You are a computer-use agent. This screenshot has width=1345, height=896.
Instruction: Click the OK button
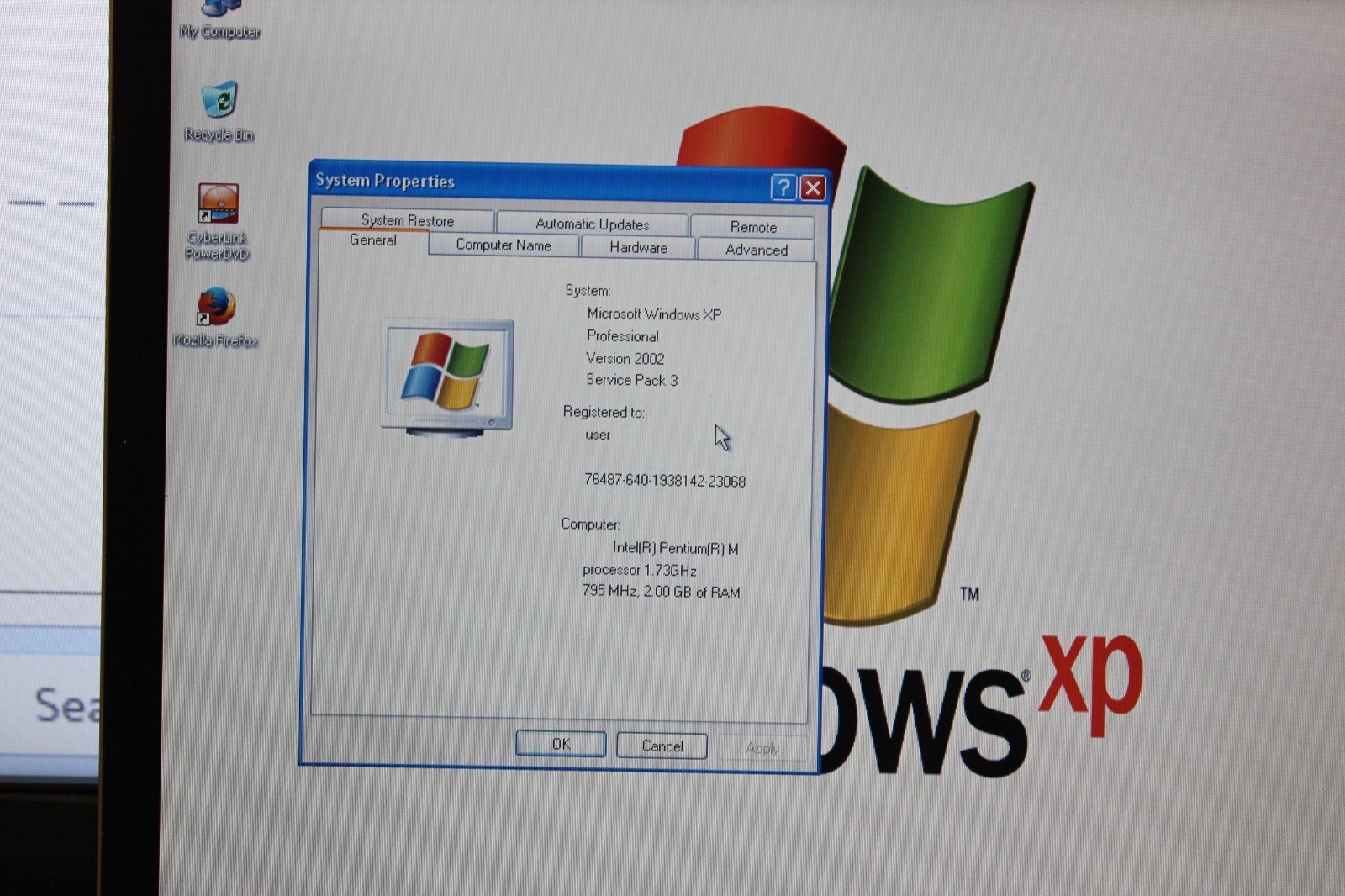(561, 744)
